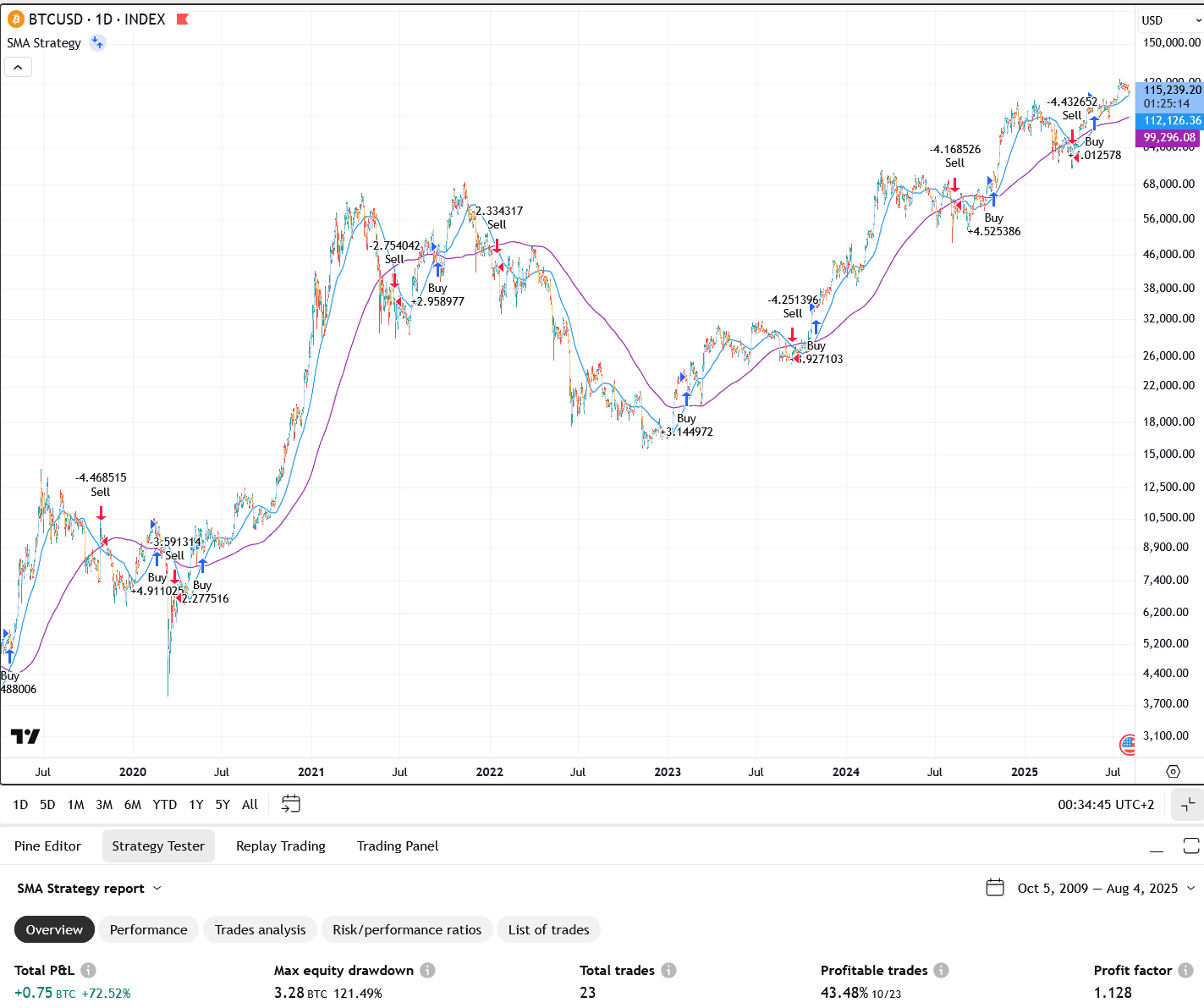Open chart settings gear on time axis
The image size is (1204, 1008).
[1173, 771]
